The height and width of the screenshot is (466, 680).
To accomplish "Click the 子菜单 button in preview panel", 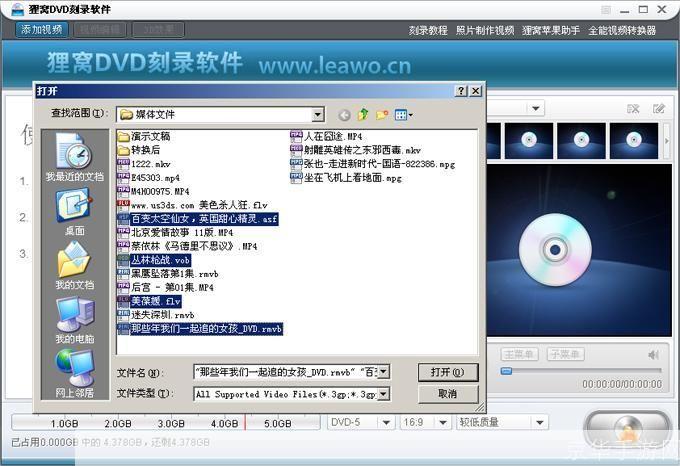I will [x=565, y=354].
